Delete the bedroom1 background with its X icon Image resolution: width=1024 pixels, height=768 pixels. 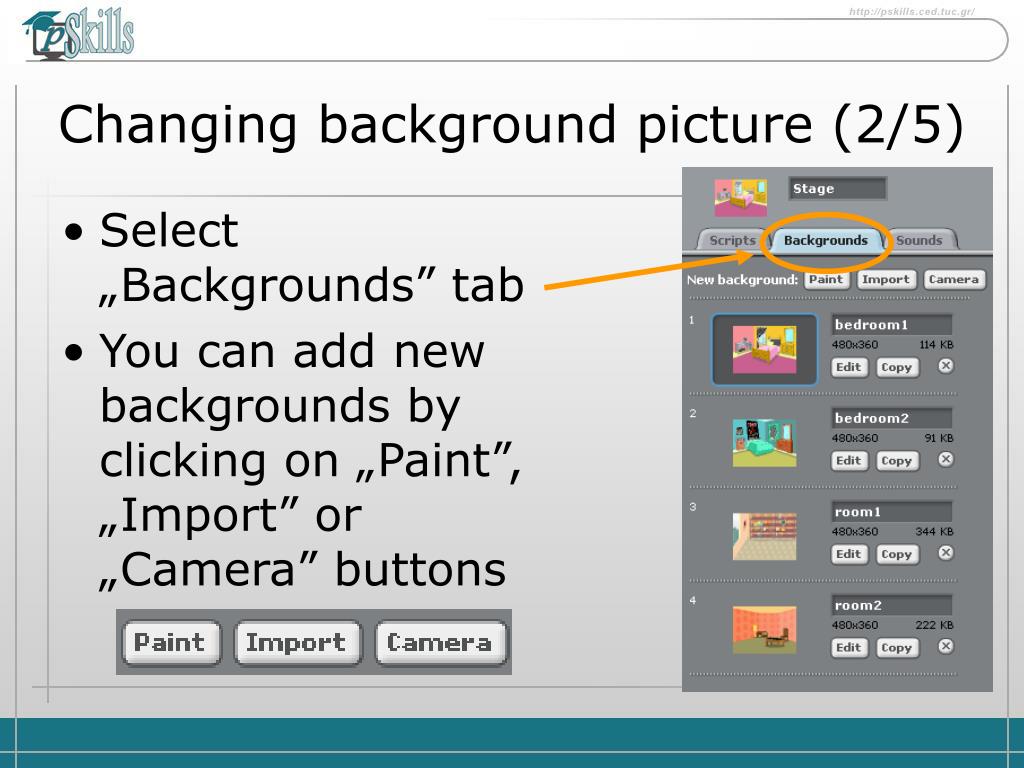click(x=946, y=366)
